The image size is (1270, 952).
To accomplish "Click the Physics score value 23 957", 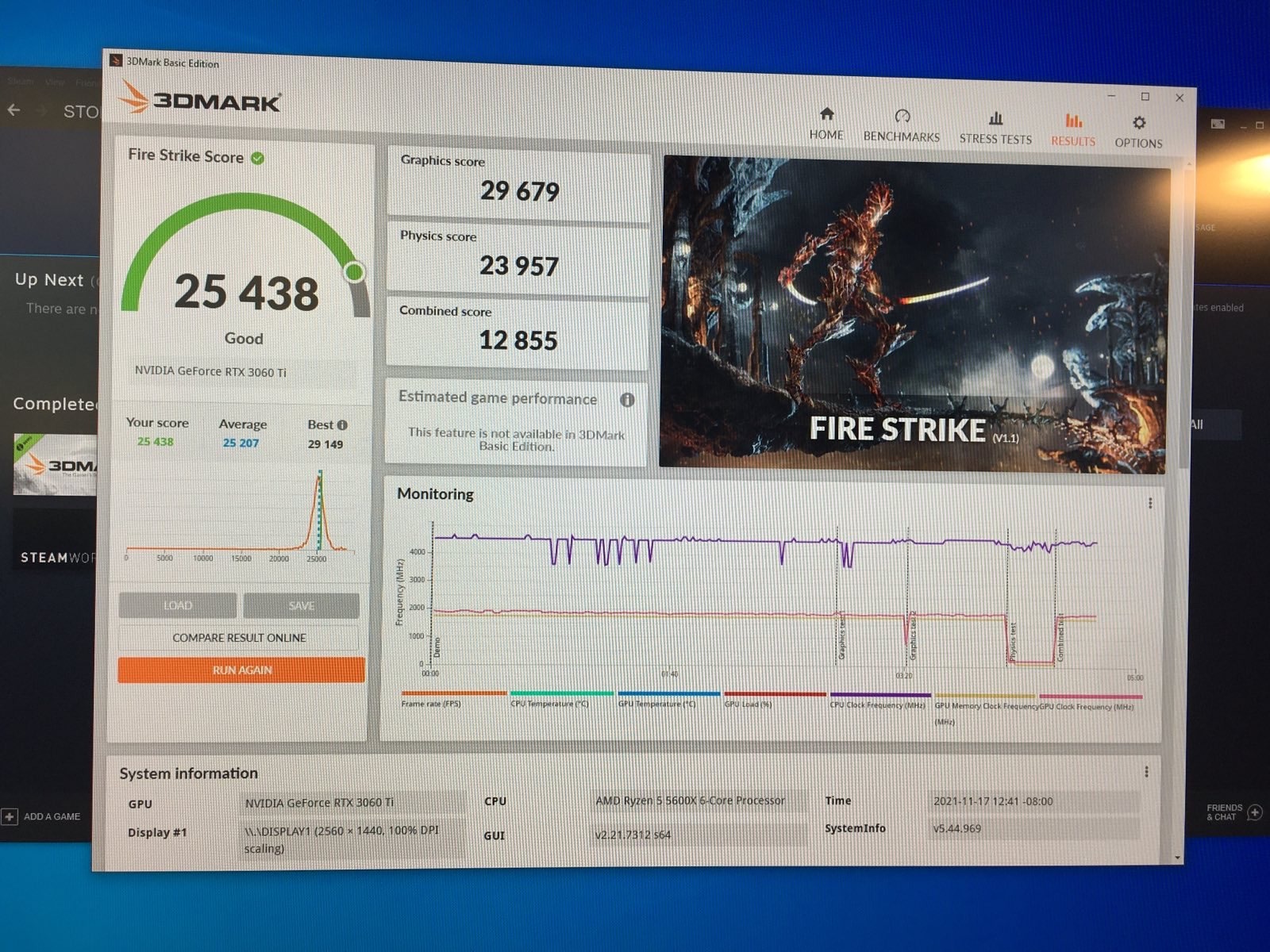I will [x=519, y=266].
